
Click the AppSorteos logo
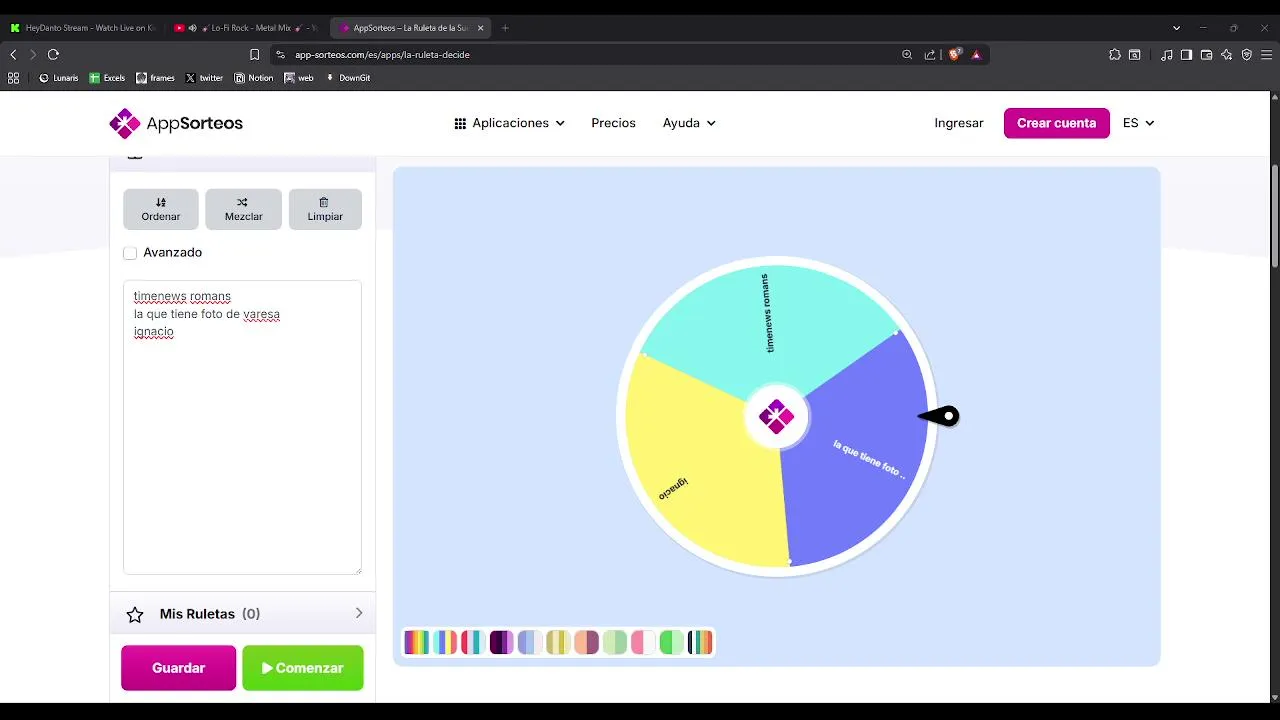coord(176,123)
